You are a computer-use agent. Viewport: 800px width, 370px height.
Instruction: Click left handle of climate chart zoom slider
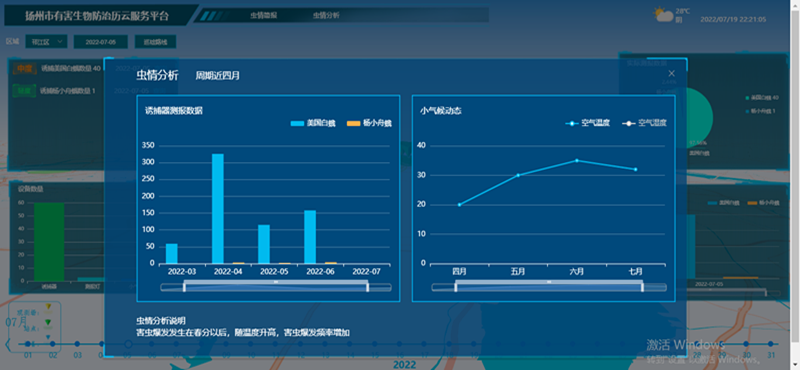click(456, 287)
